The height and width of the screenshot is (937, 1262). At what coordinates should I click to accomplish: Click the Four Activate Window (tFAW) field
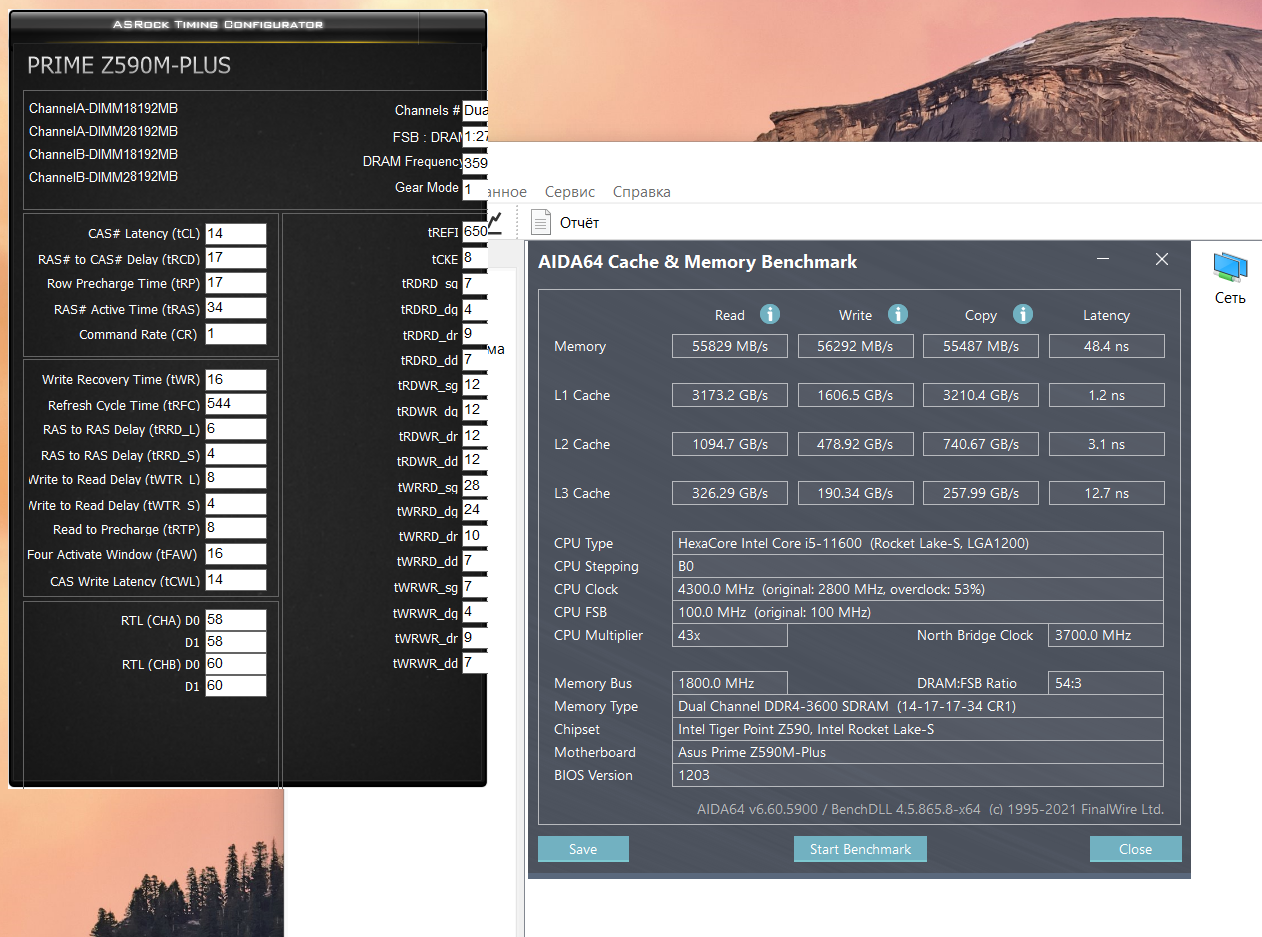236,554
